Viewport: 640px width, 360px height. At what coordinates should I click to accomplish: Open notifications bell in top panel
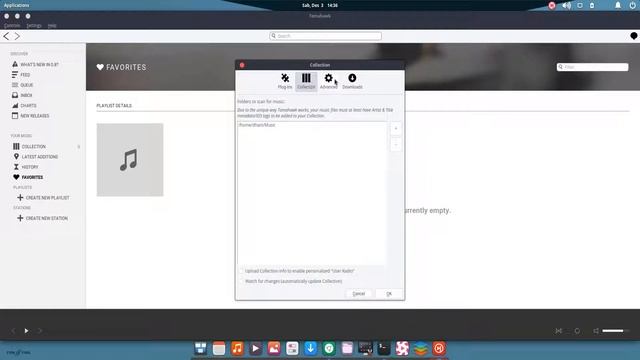pos(618,5)
